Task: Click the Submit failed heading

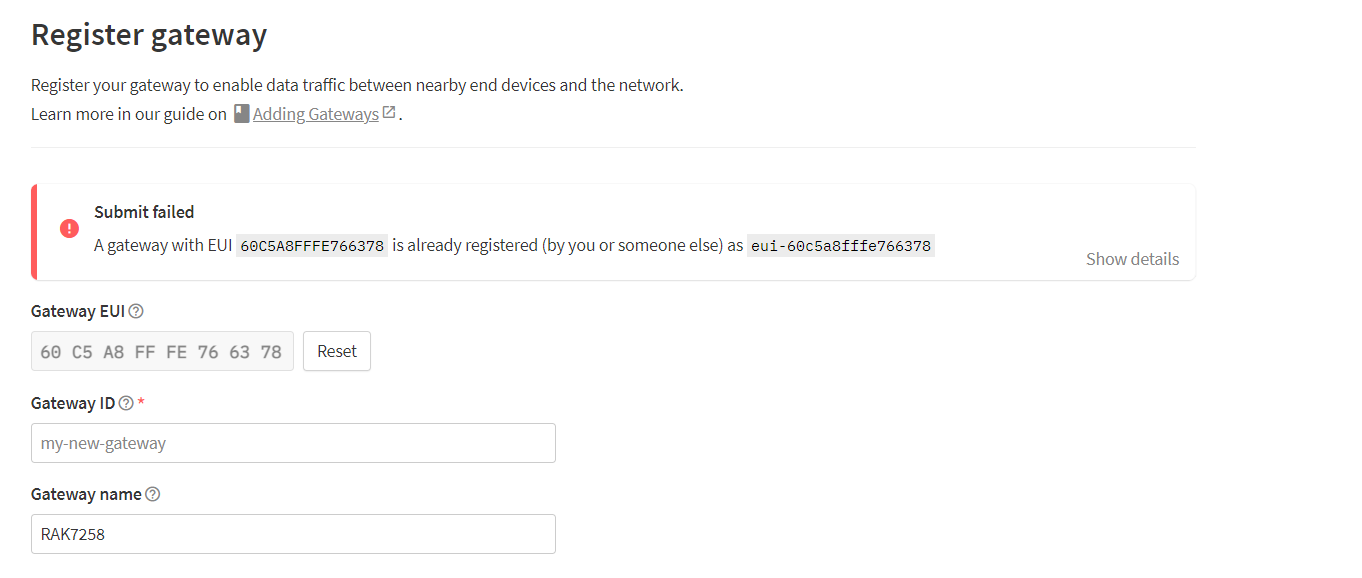Action: click(x=144, y=212)
